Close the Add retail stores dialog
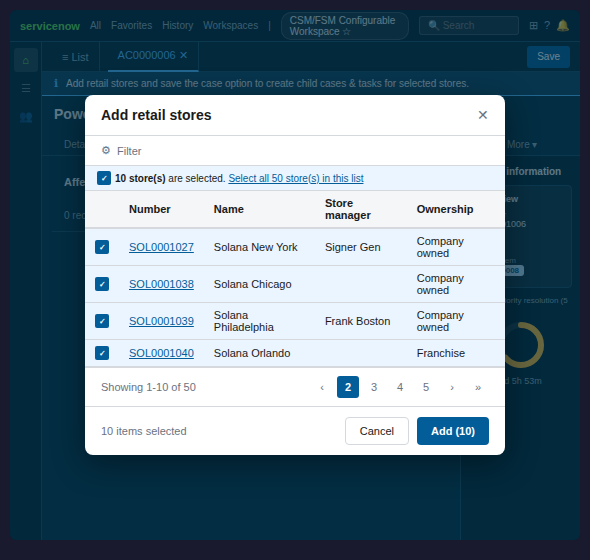590x560 pixels. [x=483, y=115]
